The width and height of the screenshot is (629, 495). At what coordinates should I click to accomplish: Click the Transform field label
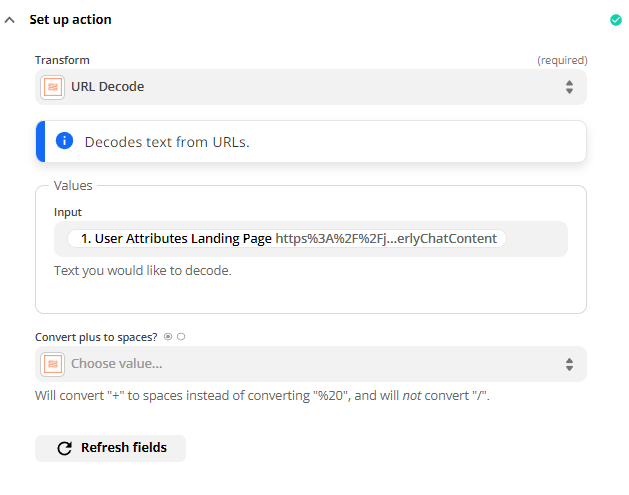pyautogui.click(x=62, y=60)
